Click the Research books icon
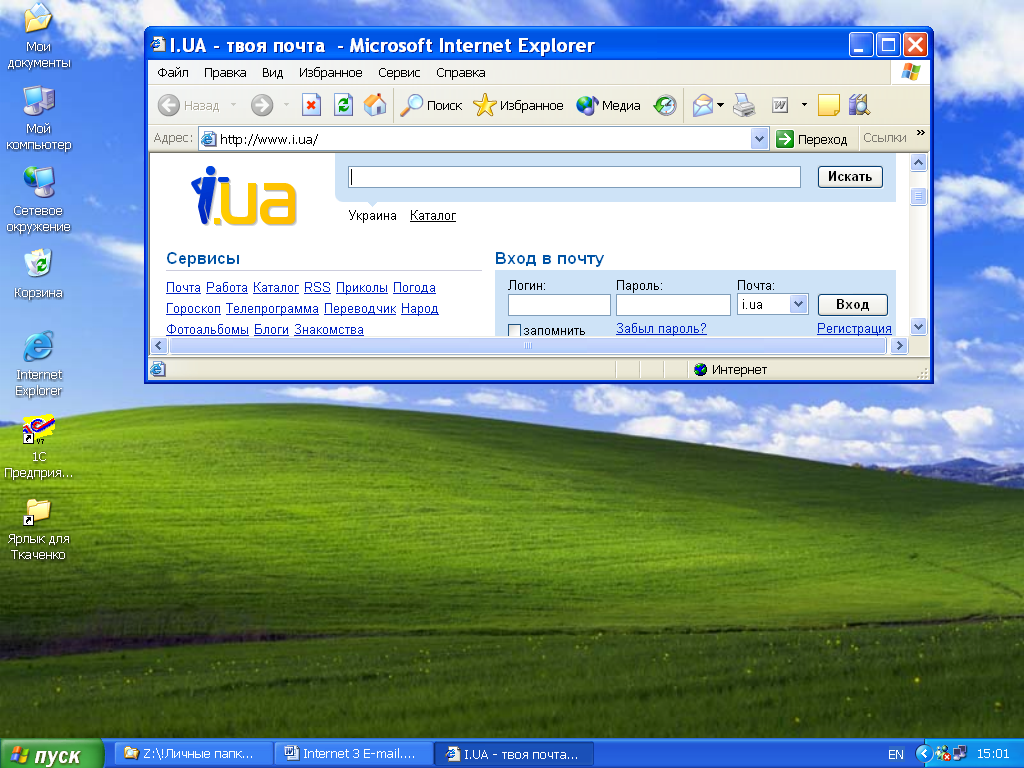The height and width of the screenshot is (768, 1024). [859, 105]
